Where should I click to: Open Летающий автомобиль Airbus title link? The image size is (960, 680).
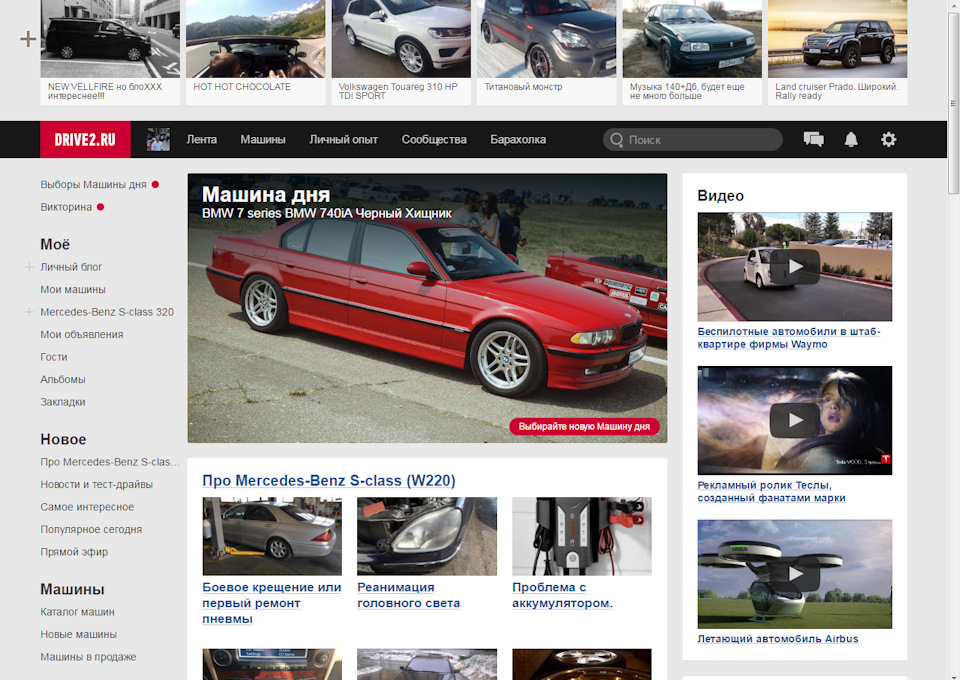pyautogui.click(x=778, y=638)
